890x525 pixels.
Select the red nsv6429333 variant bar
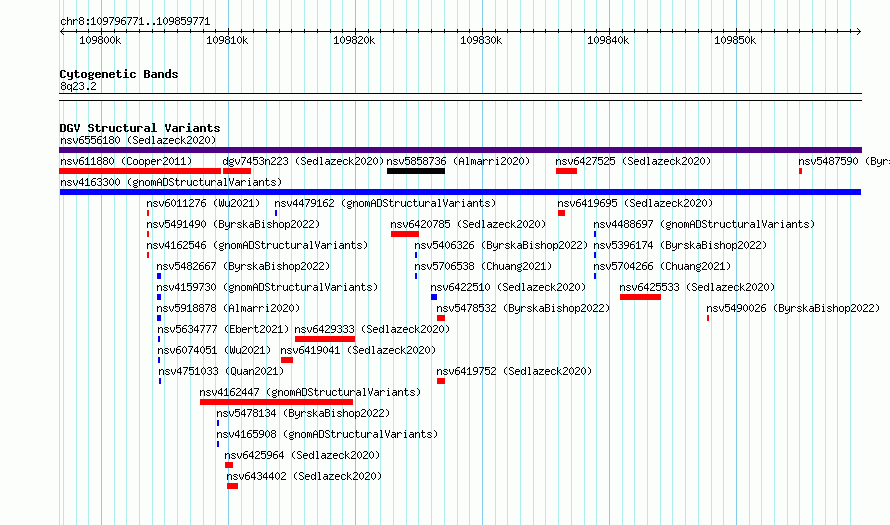click(x=325, y=339)
